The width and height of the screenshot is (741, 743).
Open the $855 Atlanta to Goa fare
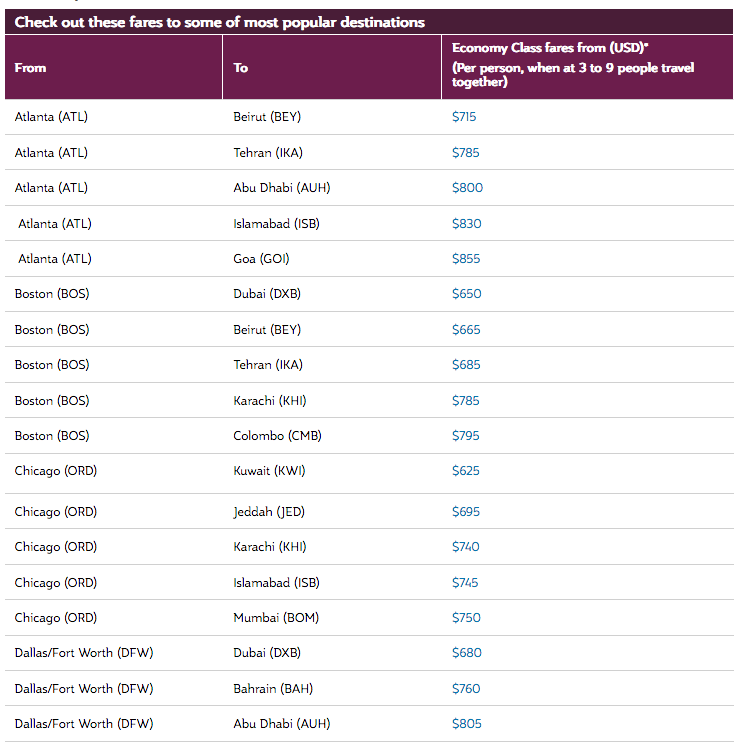point(466,259)
